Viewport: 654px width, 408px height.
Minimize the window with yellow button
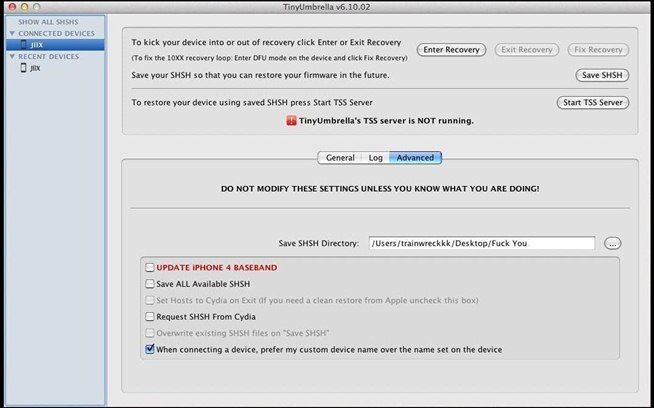[x=24, y=7]
